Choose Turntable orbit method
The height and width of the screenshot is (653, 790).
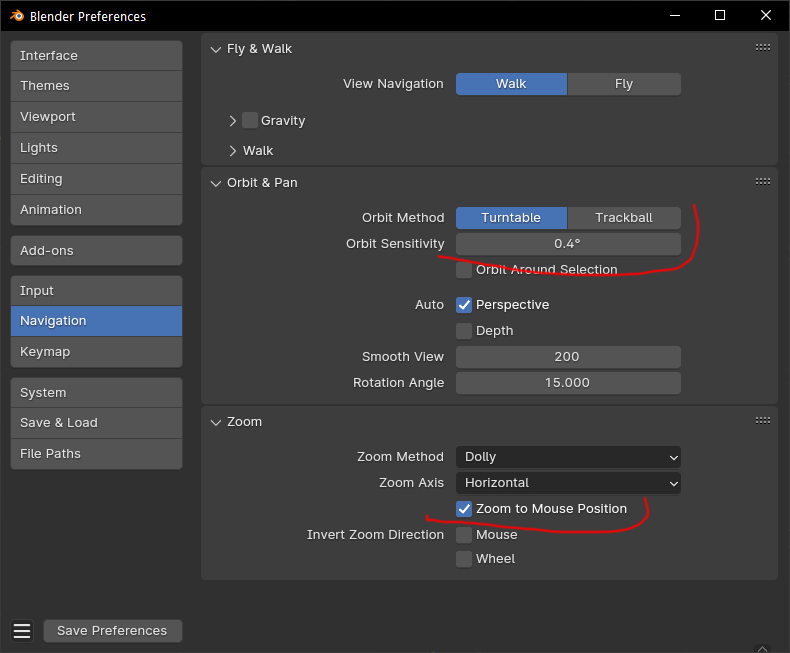pyautogui.click(x=511, y=218)
